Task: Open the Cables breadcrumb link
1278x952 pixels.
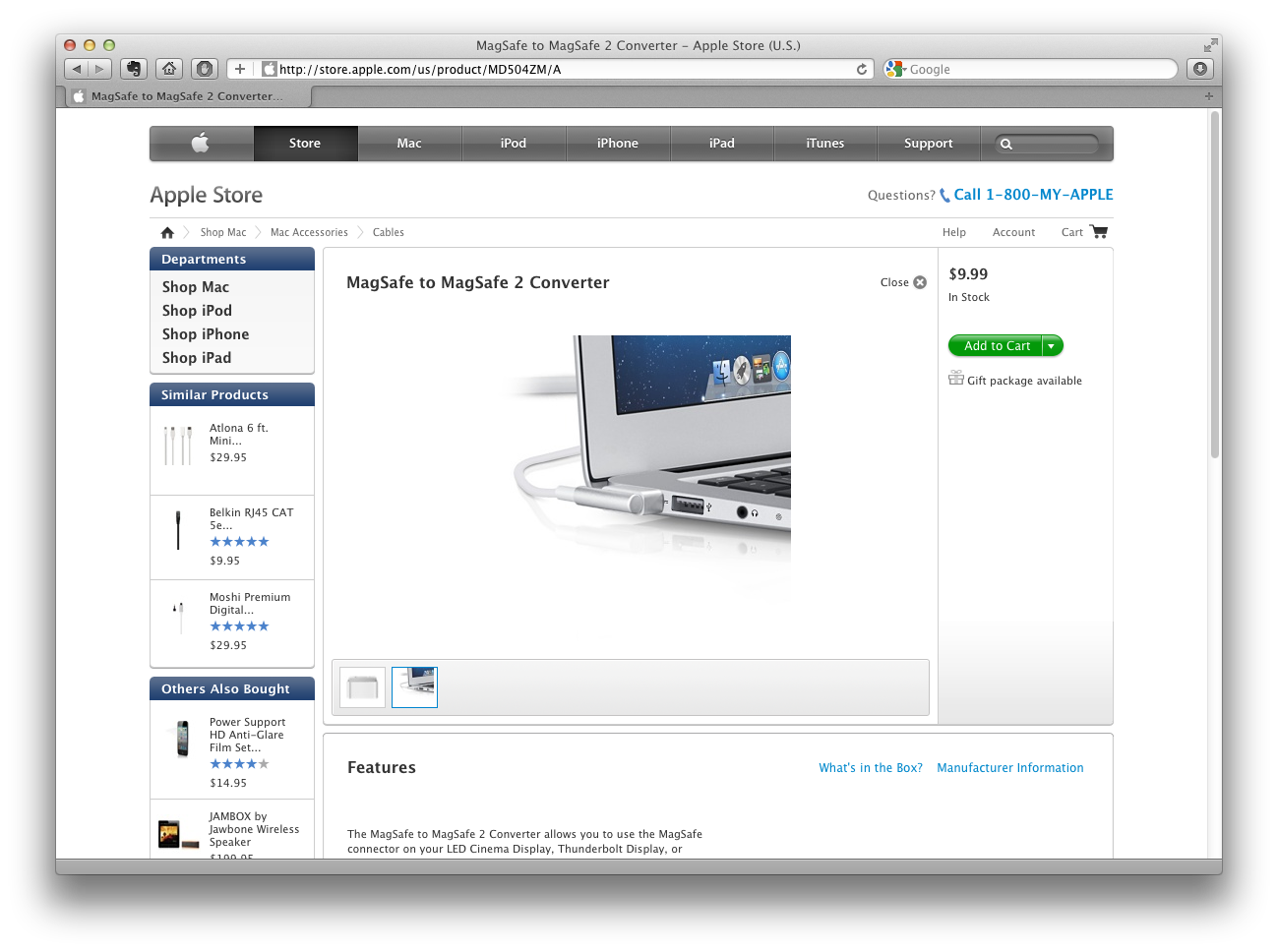Action: pyautogui.click(x=389, y=232)
